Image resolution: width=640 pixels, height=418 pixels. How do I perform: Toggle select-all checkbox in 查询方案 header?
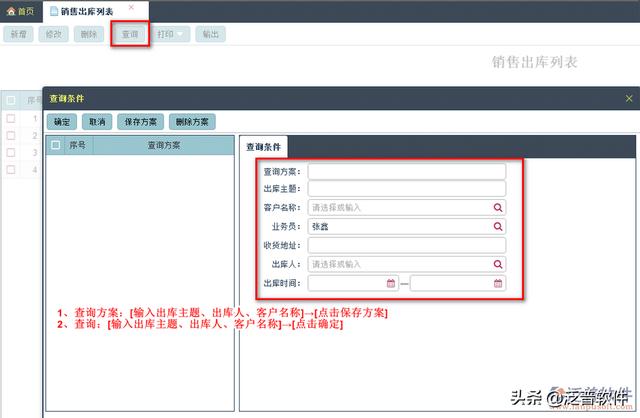click(56, 145)
